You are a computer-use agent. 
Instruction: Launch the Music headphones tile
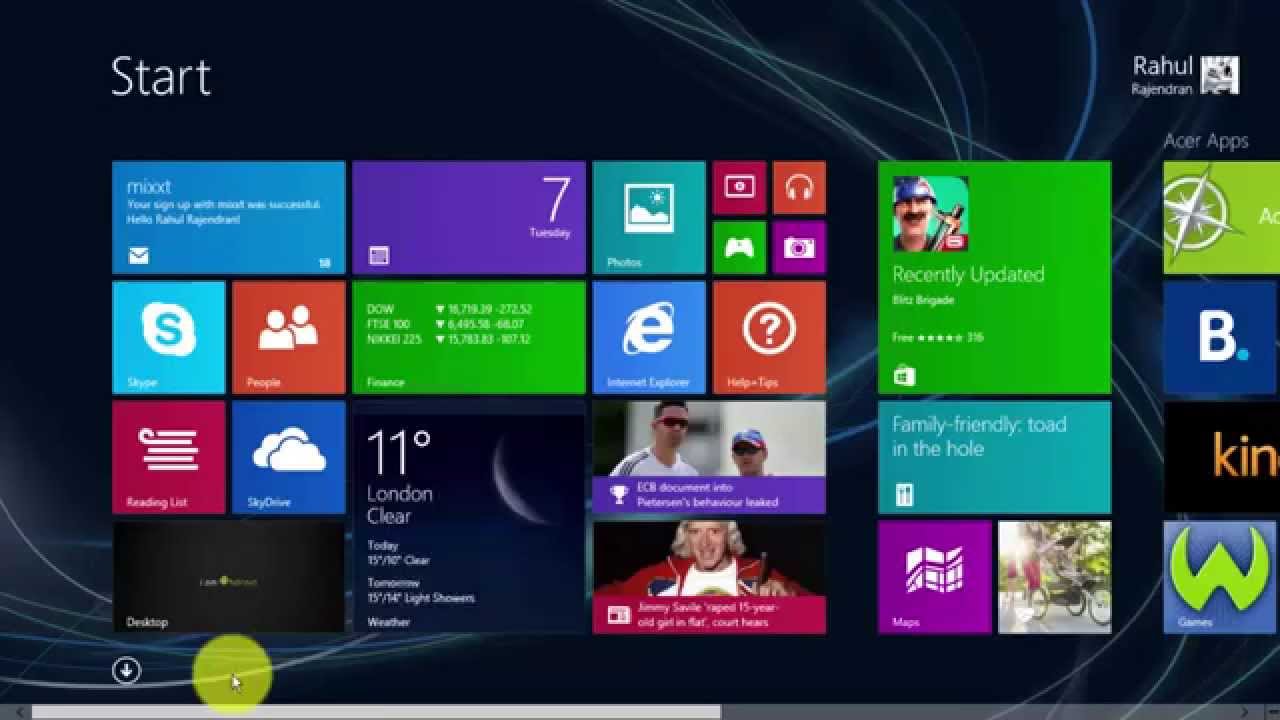pos(799,188)
